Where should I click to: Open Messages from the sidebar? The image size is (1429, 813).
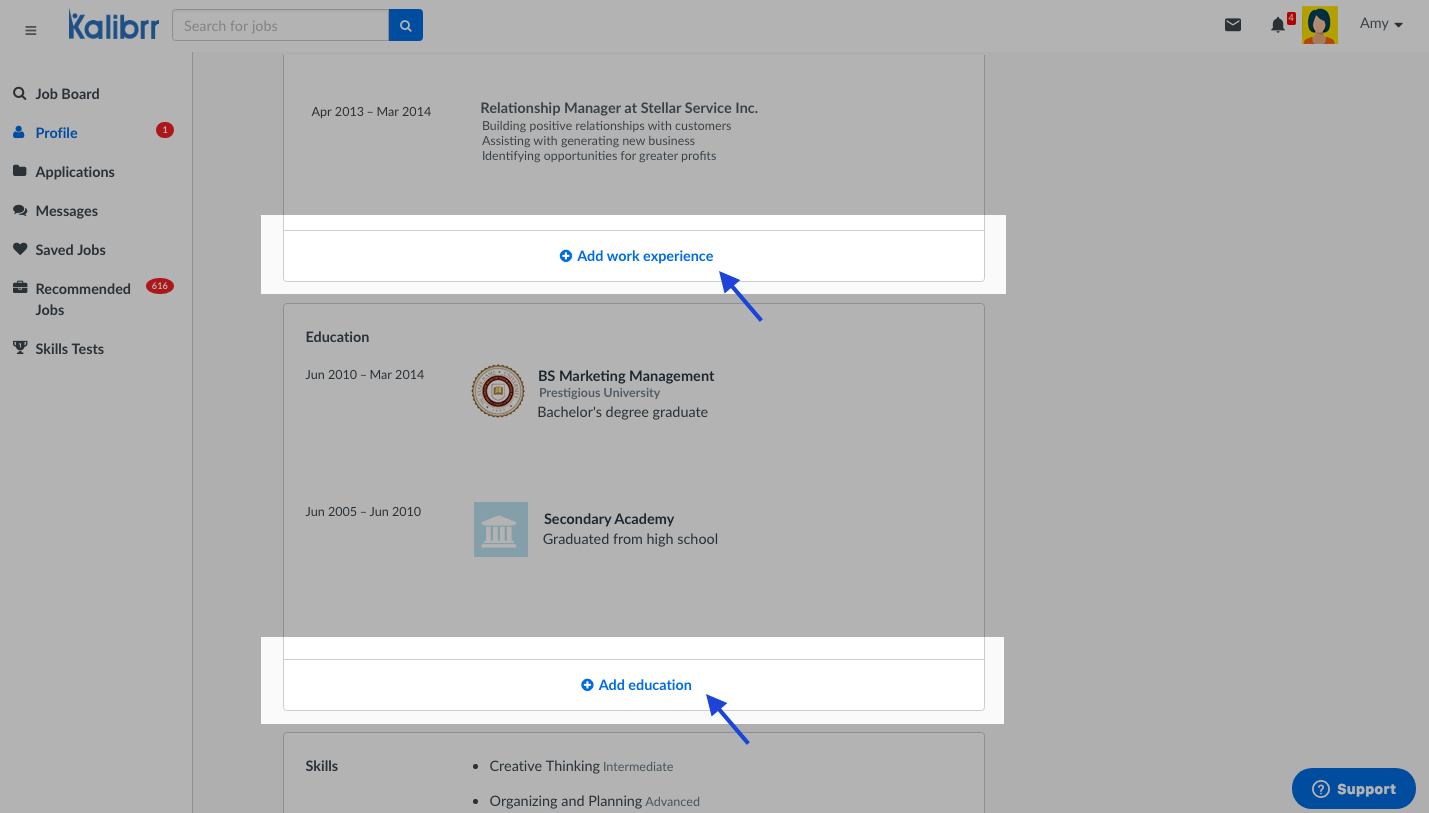66,211
